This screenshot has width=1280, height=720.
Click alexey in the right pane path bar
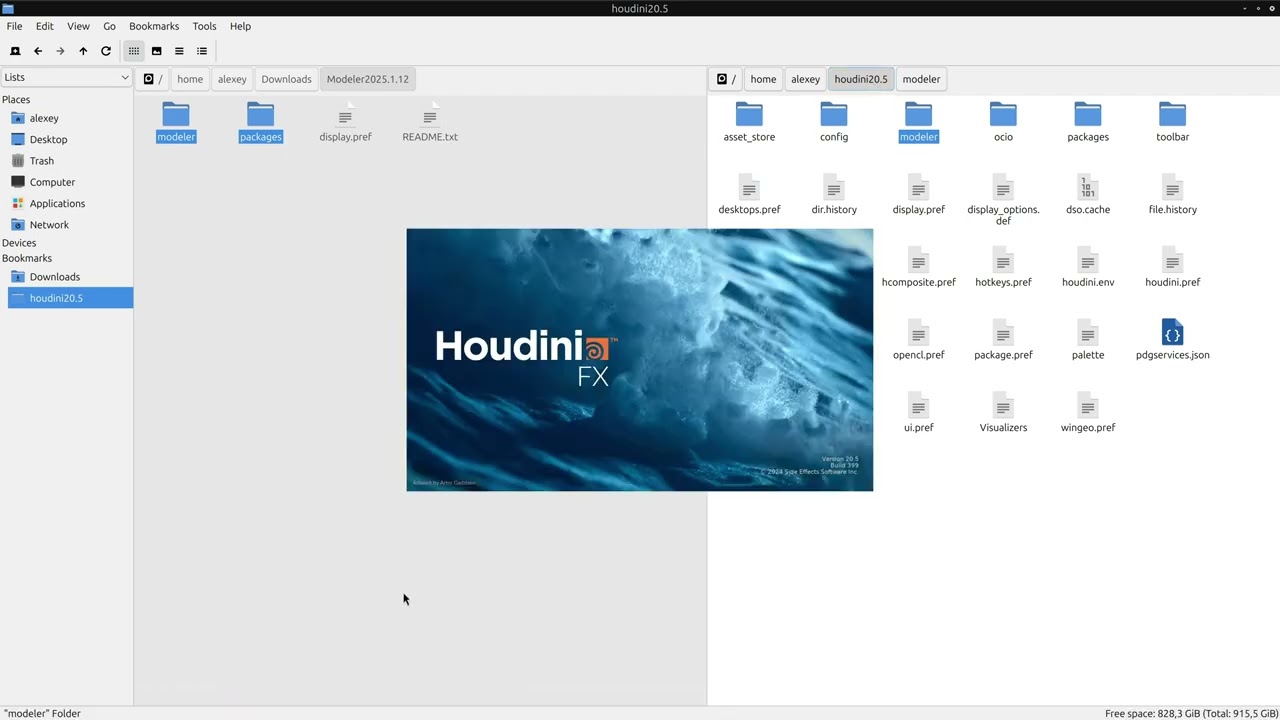(805, 79)
